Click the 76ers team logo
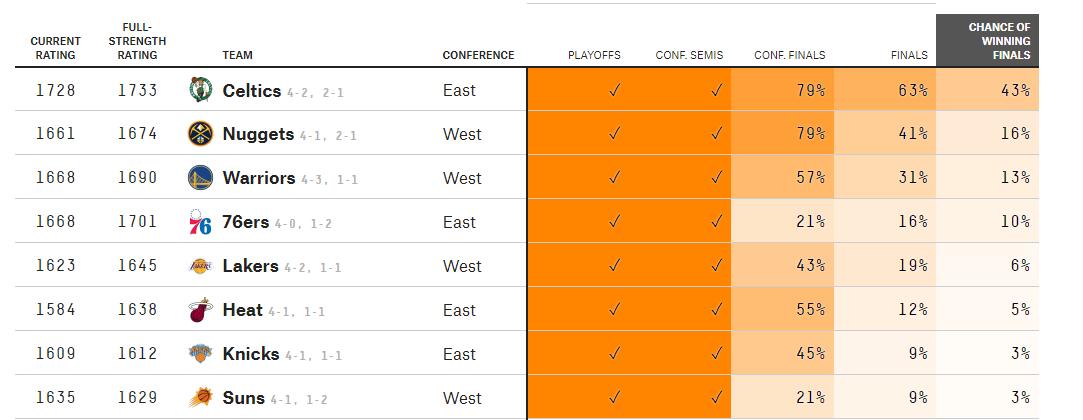The width and height of the screenshot is (1083, 420). click(201, 222)
